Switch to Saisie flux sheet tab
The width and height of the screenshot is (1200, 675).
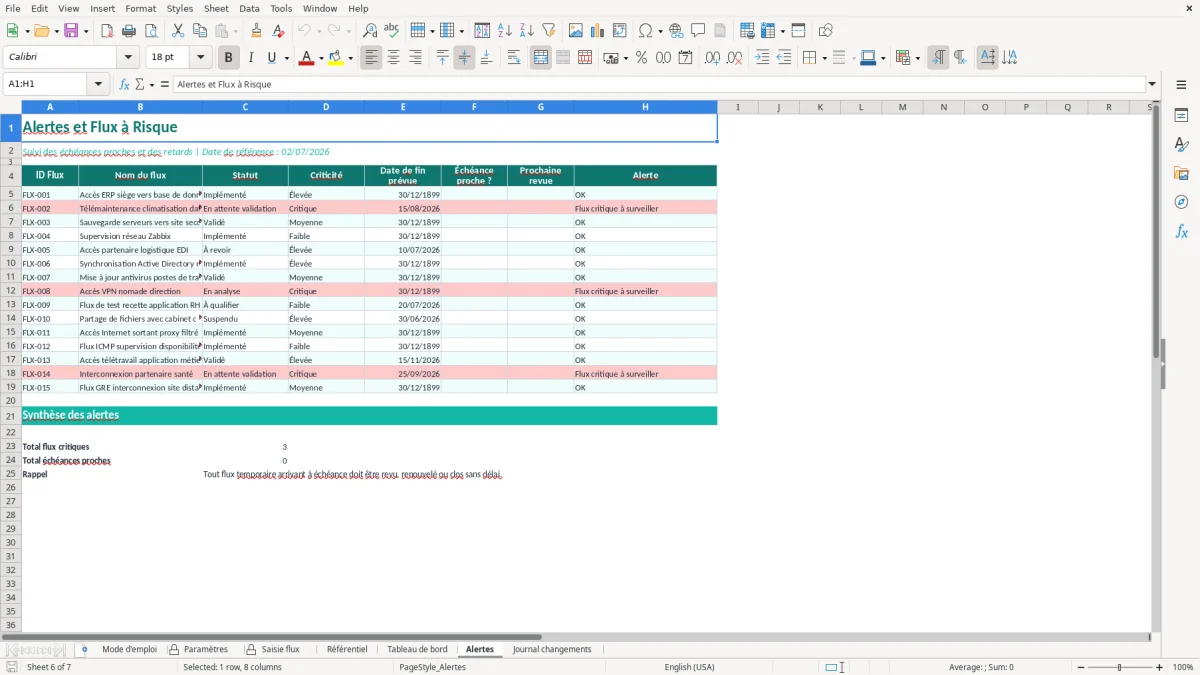click(280, 650)
